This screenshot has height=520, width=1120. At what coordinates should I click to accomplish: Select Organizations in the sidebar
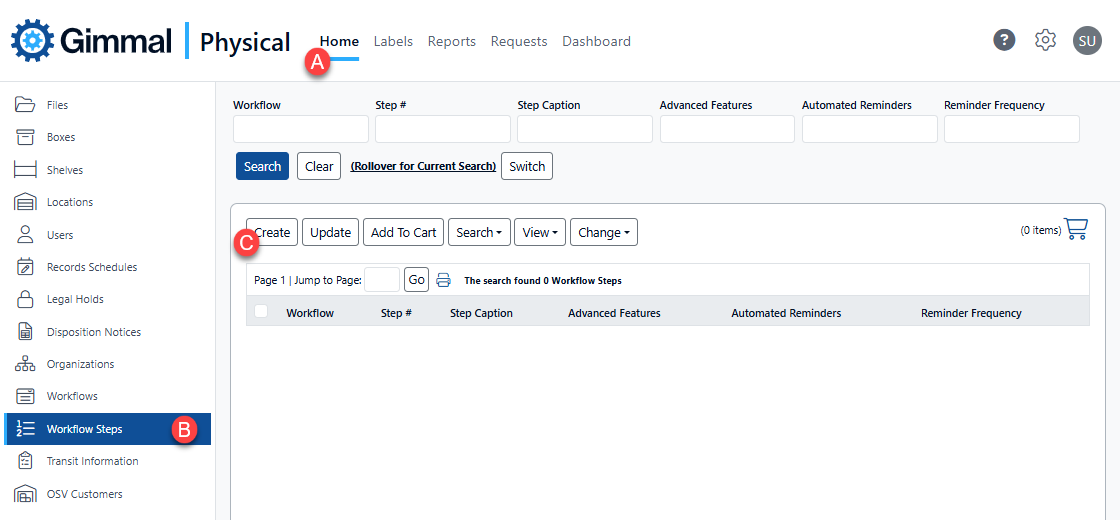80,364
